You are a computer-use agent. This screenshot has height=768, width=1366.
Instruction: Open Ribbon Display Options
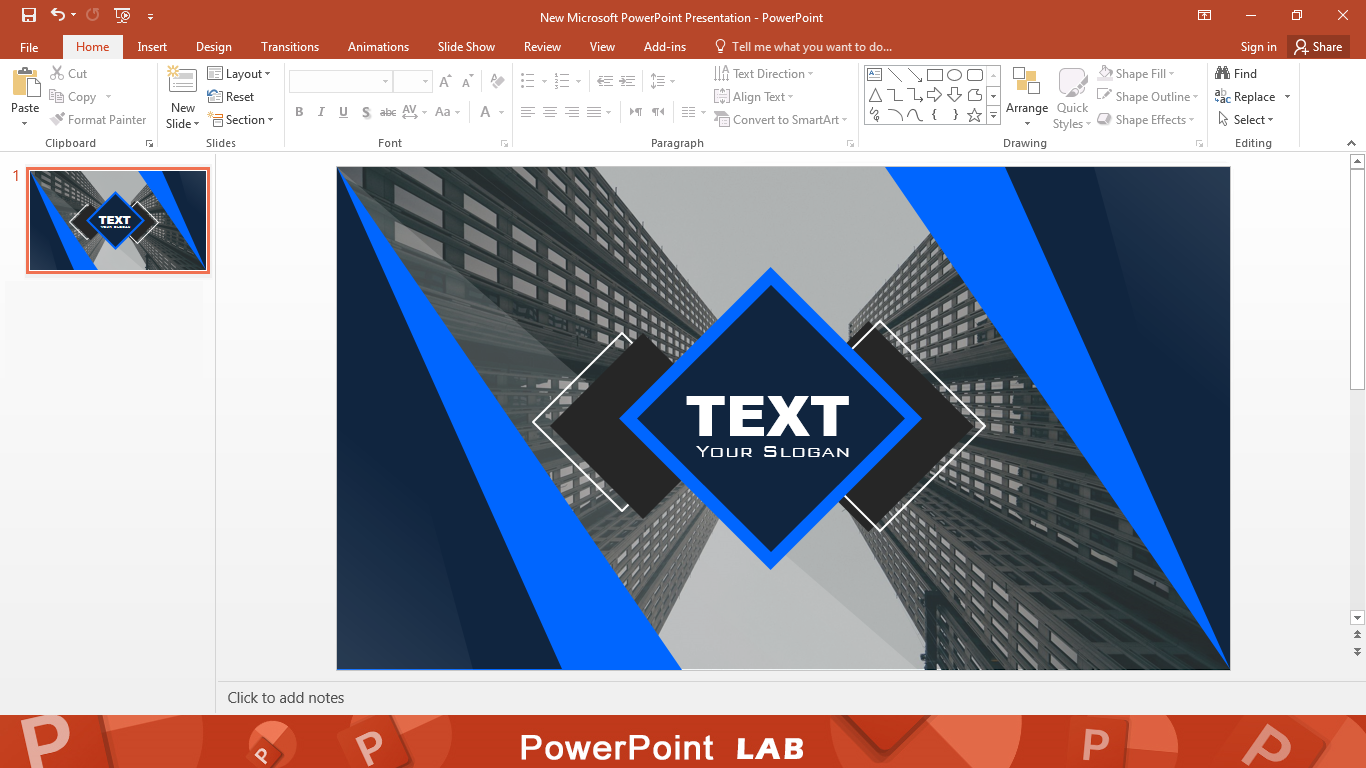point(1205,15)
